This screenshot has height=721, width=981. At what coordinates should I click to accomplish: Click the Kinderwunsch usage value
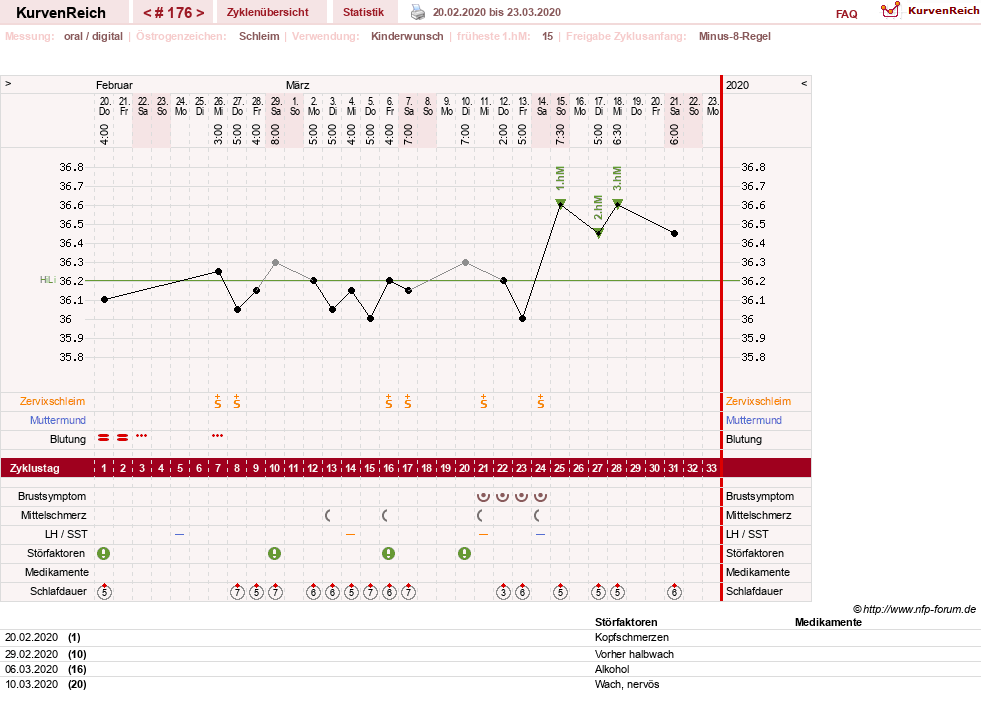407,36
